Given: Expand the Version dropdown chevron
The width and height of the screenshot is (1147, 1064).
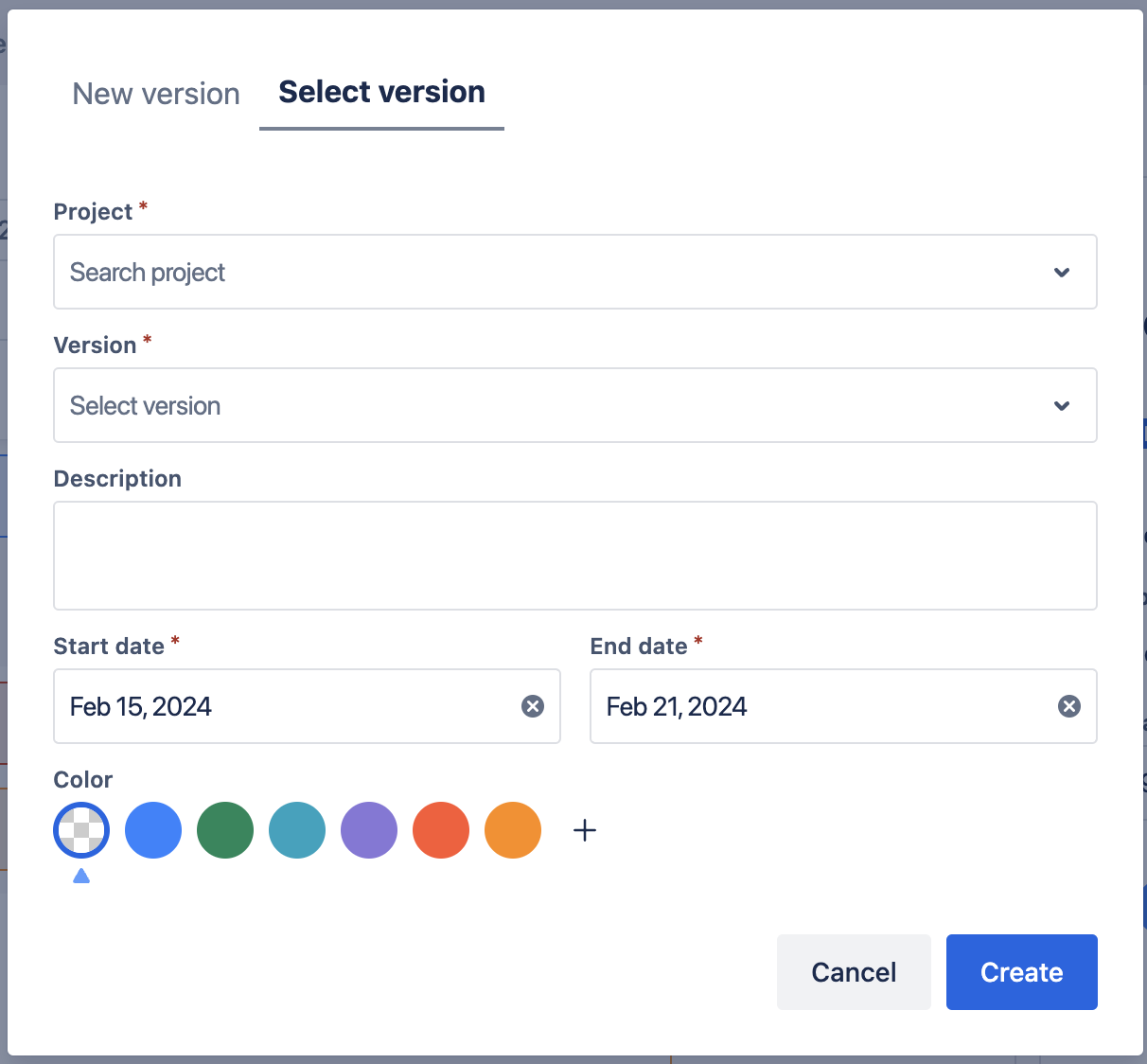Looking at the screenshot, I should (x=1062, y=406).
